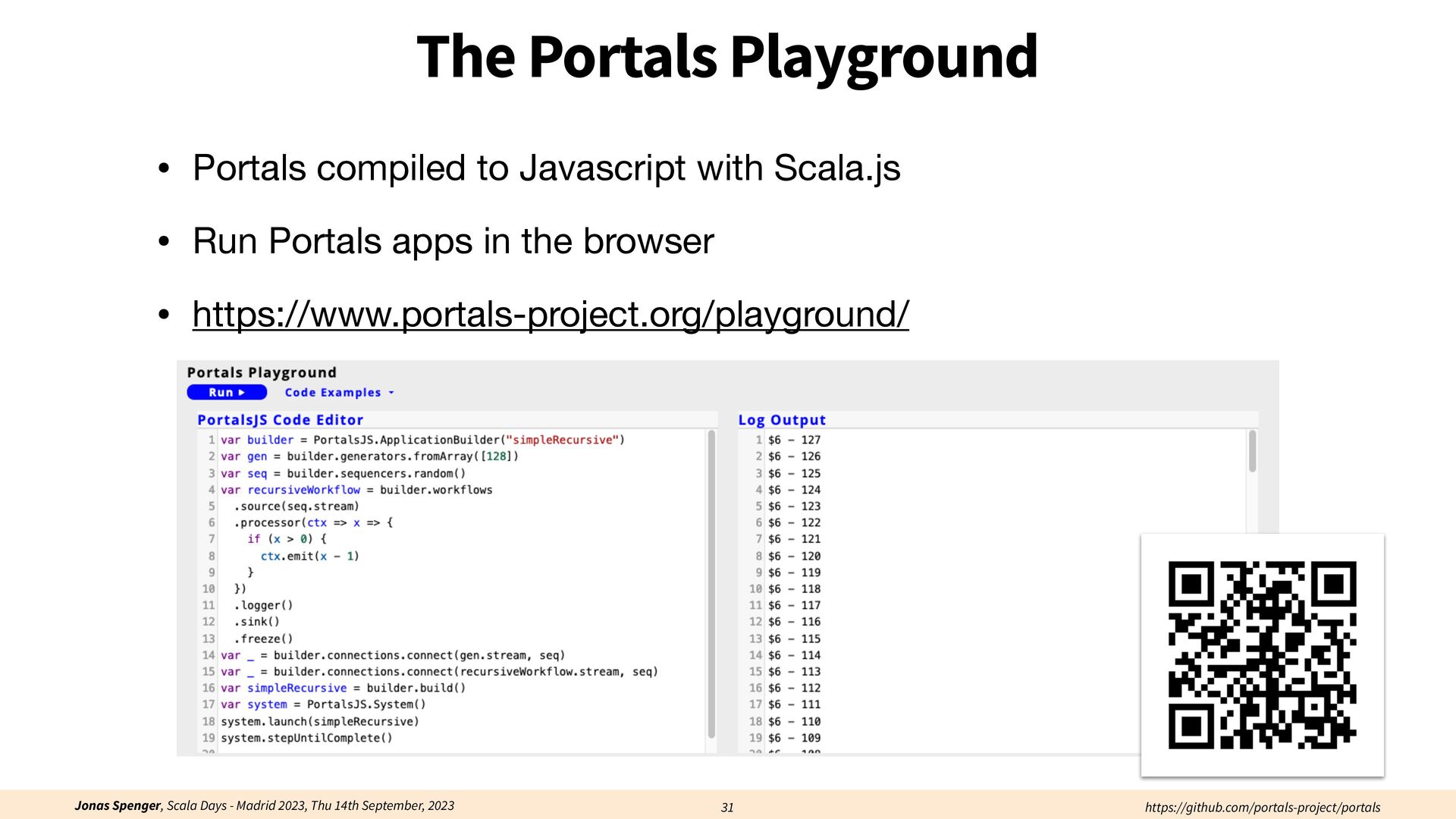The height and width of the screenshot is (819, 1456).
Task: Click line number 10 in the code gutter
Action: tap(209, 588)
